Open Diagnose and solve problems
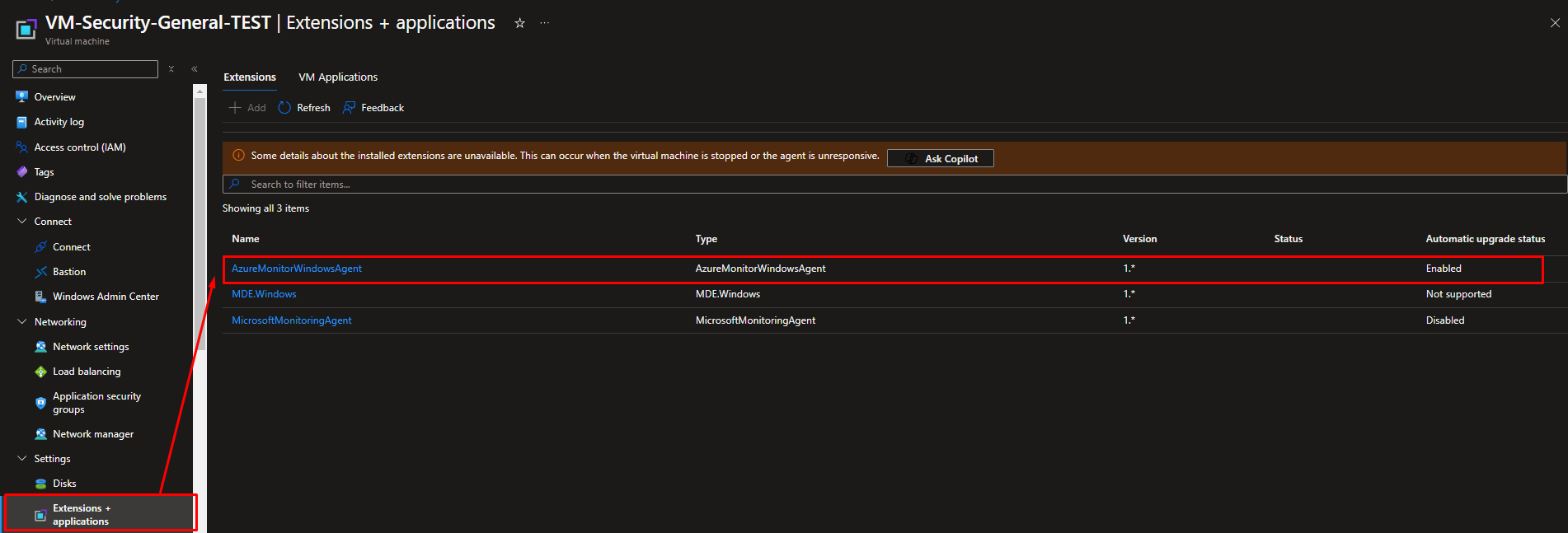 pyautogui.click(x=101, y=197)
